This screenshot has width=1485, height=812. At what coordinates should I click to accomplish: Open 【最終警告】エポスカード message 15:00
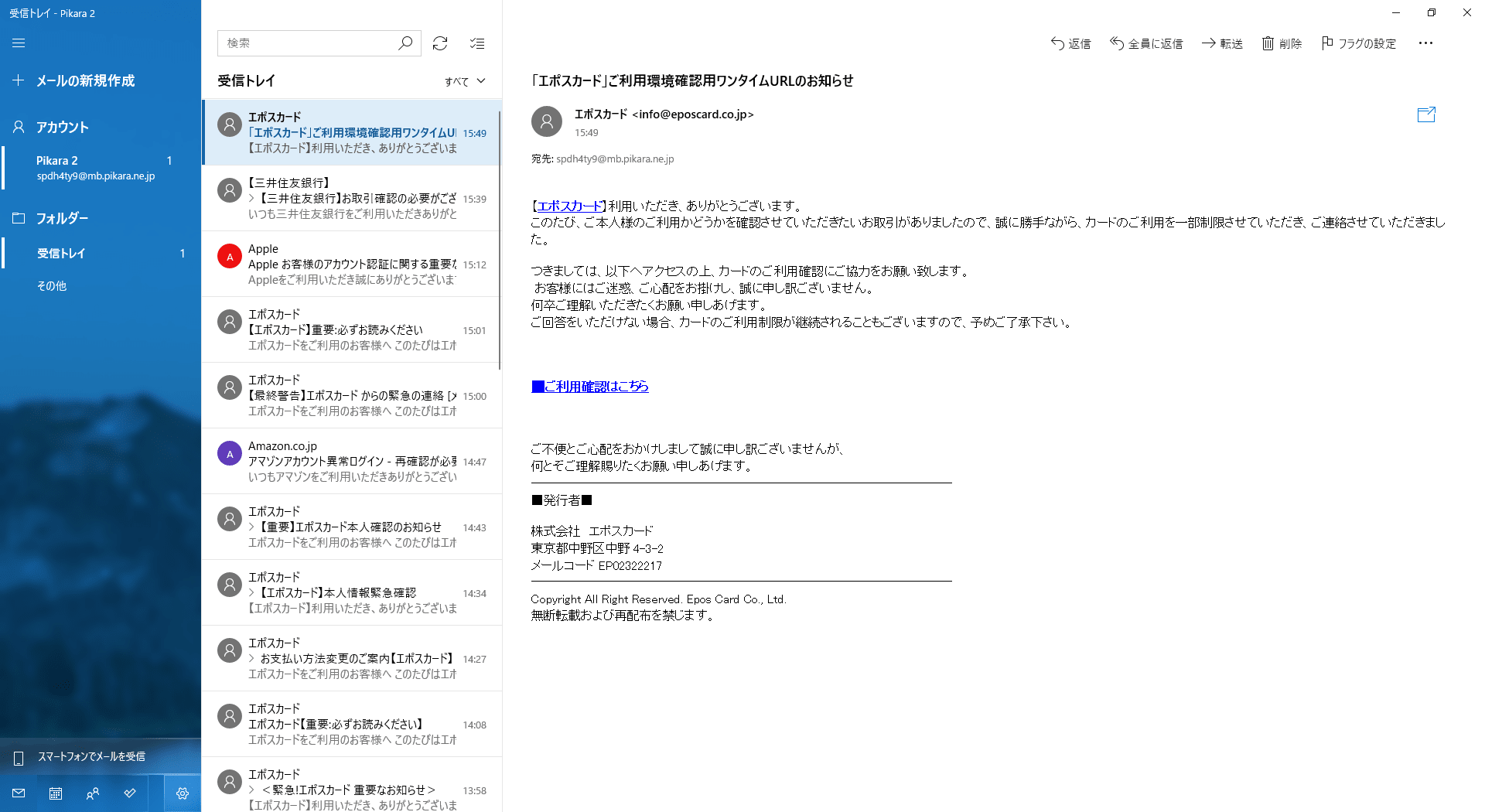(352, 395)
